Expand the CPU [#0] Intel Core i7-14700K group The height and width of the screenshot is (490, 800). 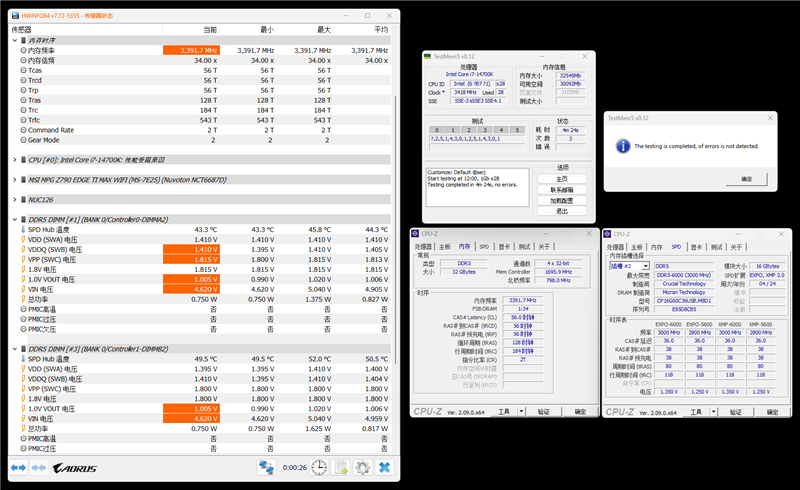[15, 160]
